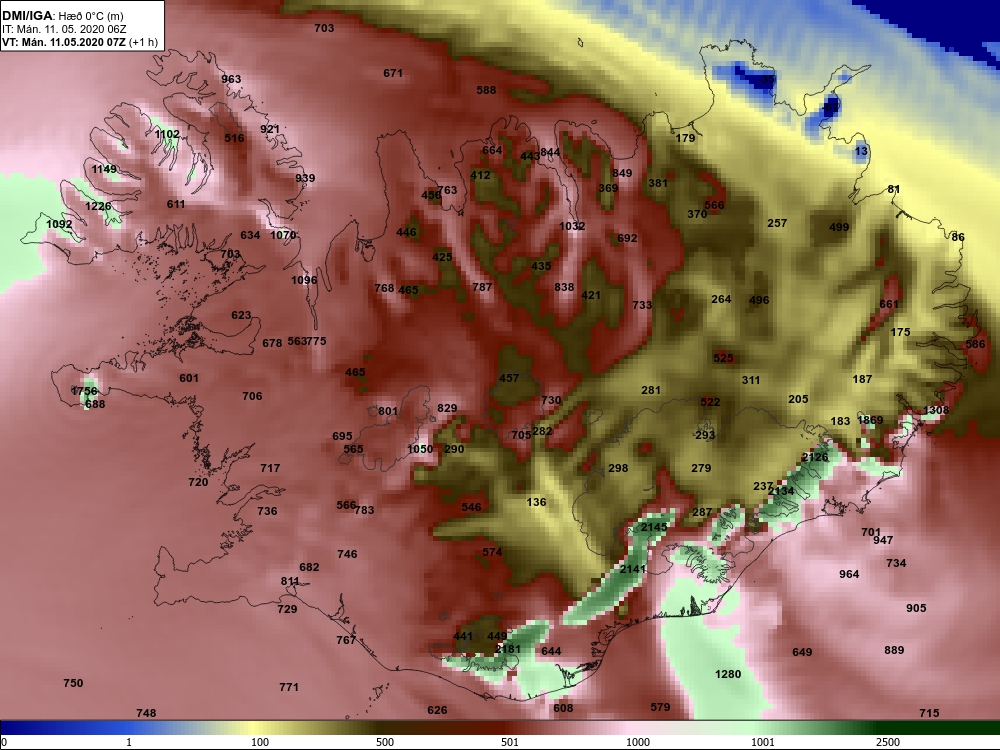
Task: Click the map value '457'
Action: 509,378
